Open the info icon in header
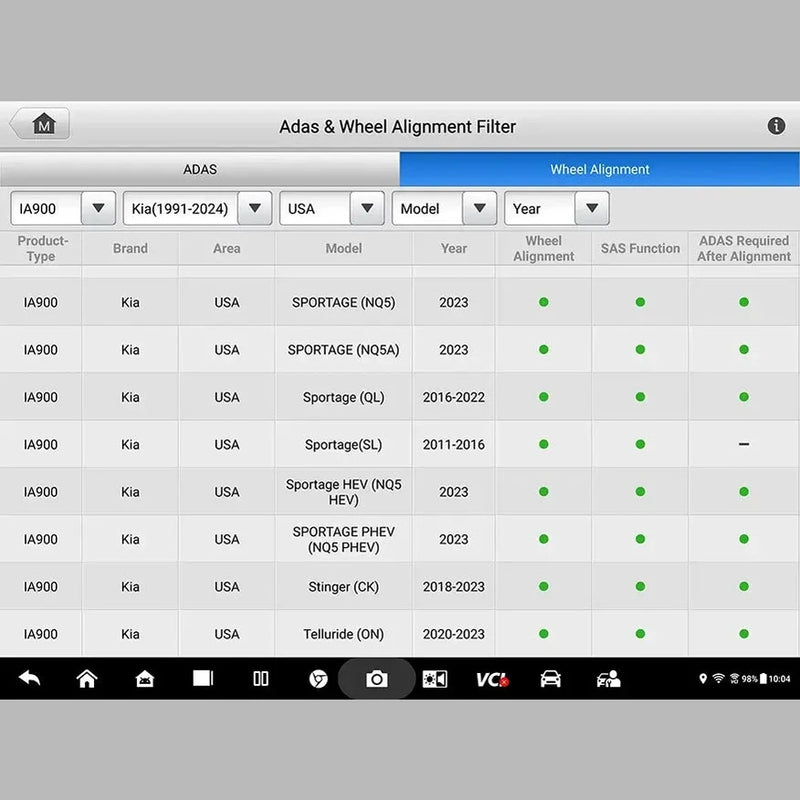Image resolution: width=800 pixels, height=800 pixels. pos(776,126)
